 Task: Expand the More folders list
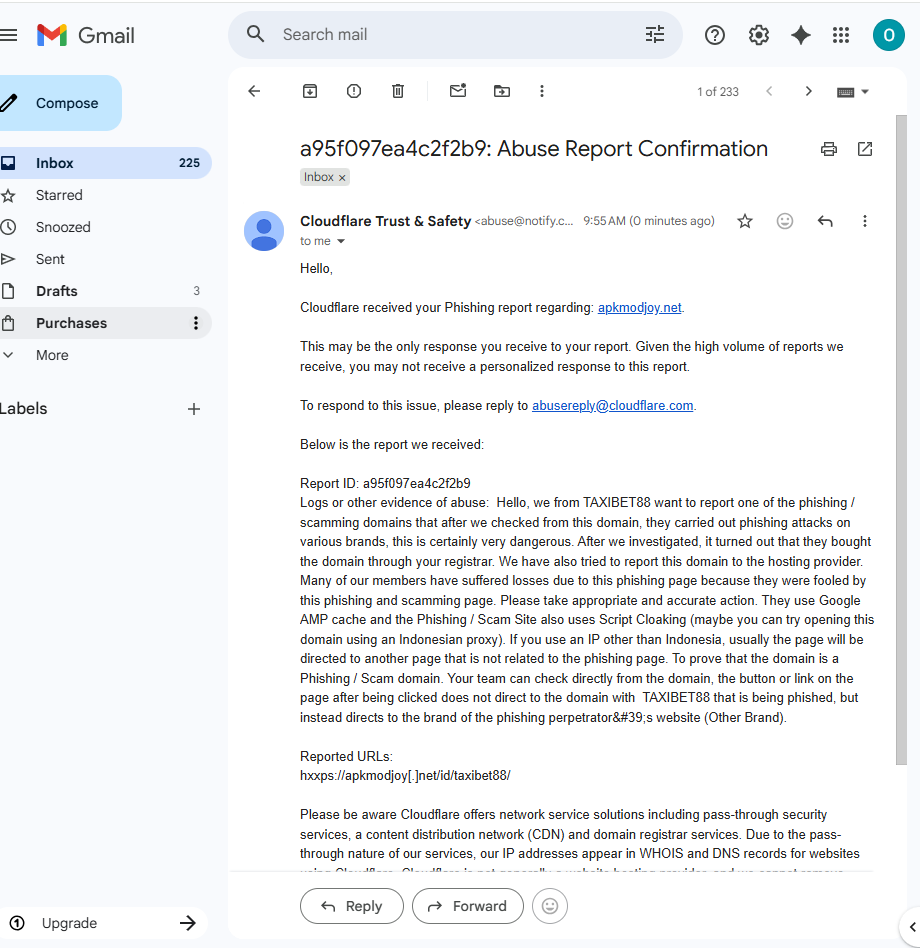click(x=105, y=355)
